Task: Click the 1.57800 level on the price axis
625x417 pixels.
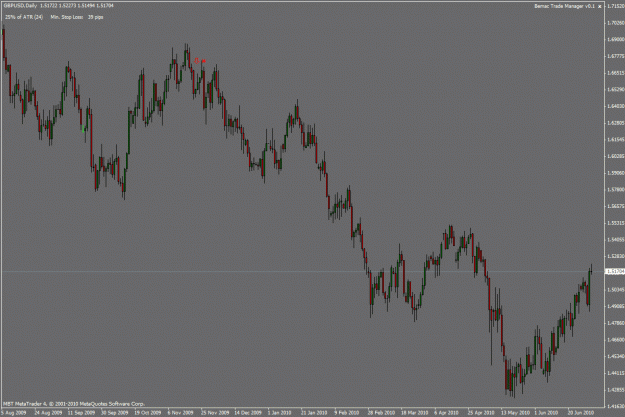Action: coord(616,190)
